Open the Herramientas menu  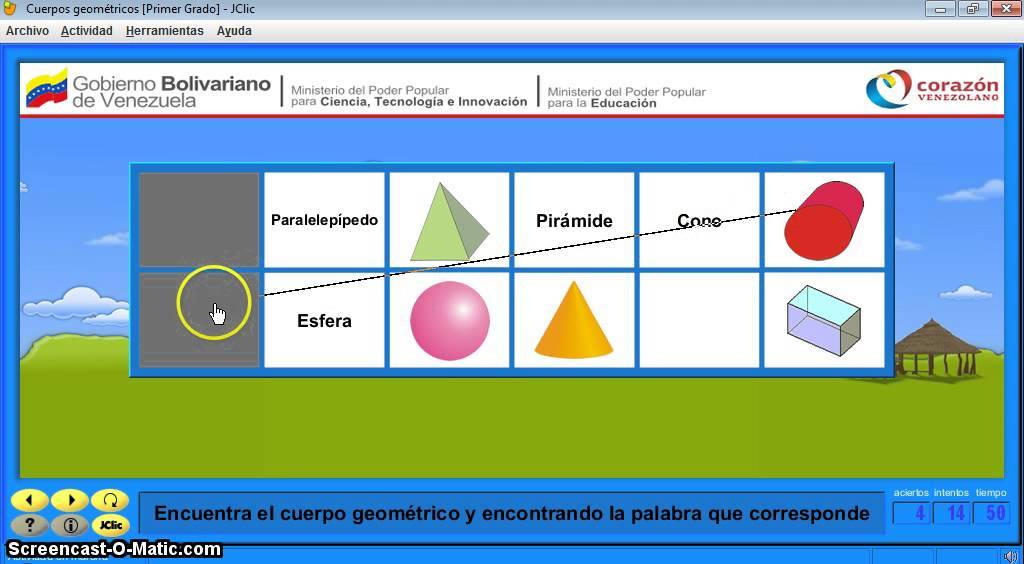pyautogui.click(x=165, y=31)
